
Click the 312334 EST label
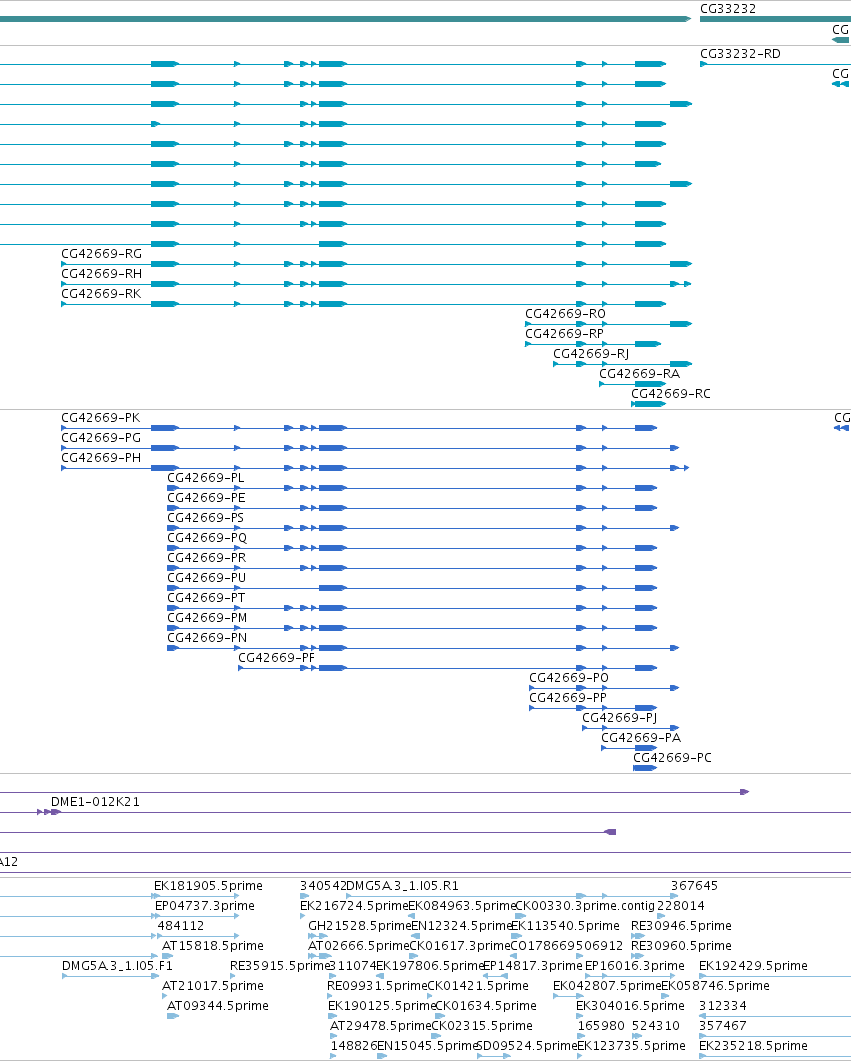(722, 1006)
